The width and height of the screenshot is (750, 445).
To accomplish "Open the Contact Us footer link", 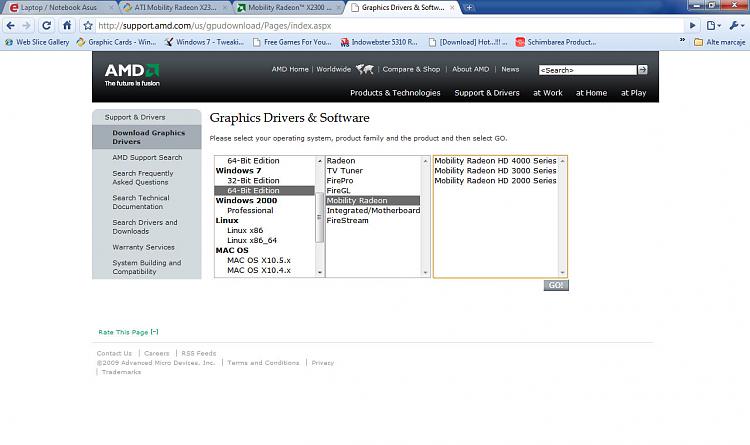I will coord(114,353).
